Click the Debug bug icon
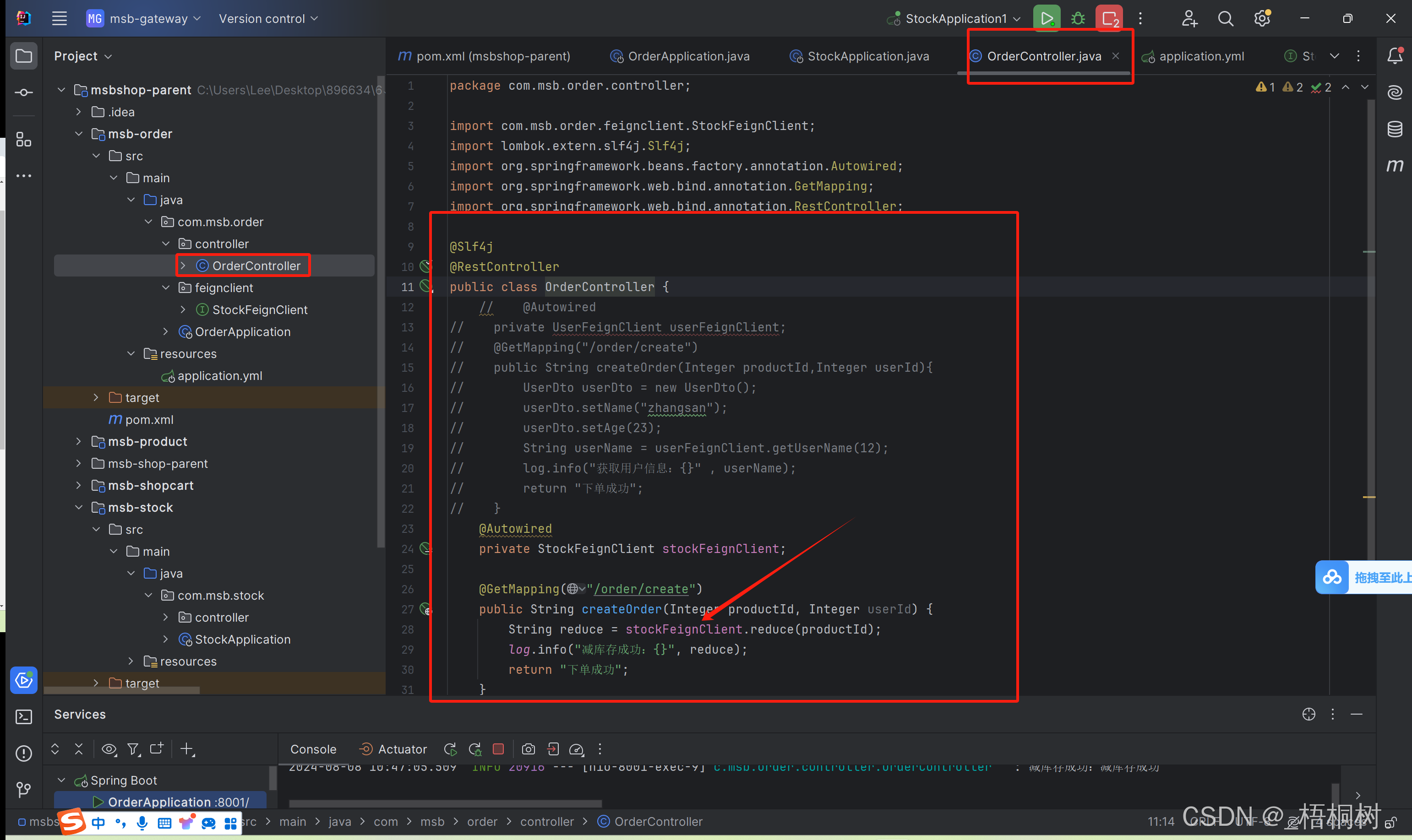This screenshot has height=840, width=1412. point(1078,19)
